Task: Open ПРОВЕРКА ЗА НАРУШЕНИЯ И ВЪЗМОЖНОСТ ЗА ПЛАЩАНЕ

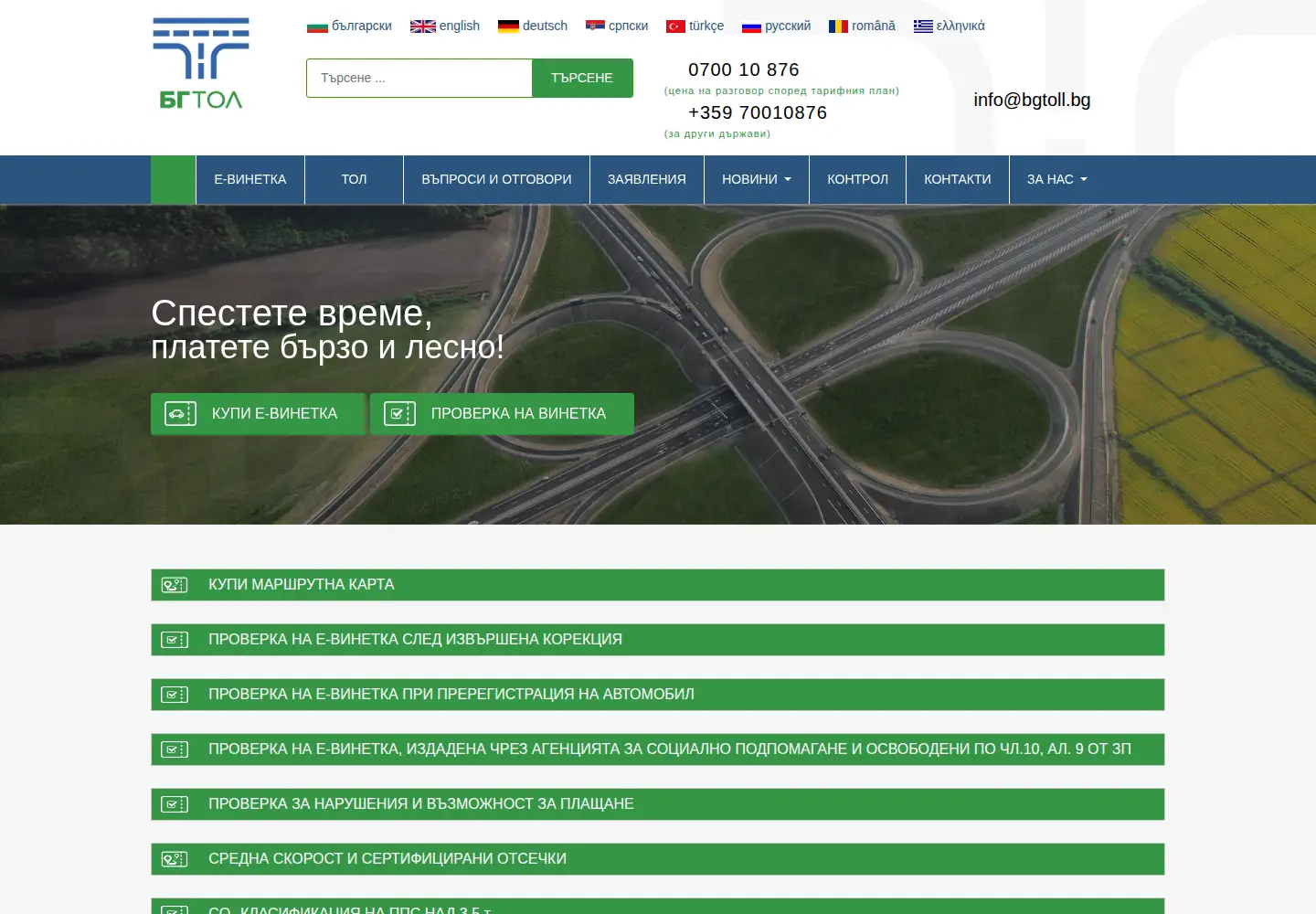Action: pyautogui.click(x=658, y=804)
